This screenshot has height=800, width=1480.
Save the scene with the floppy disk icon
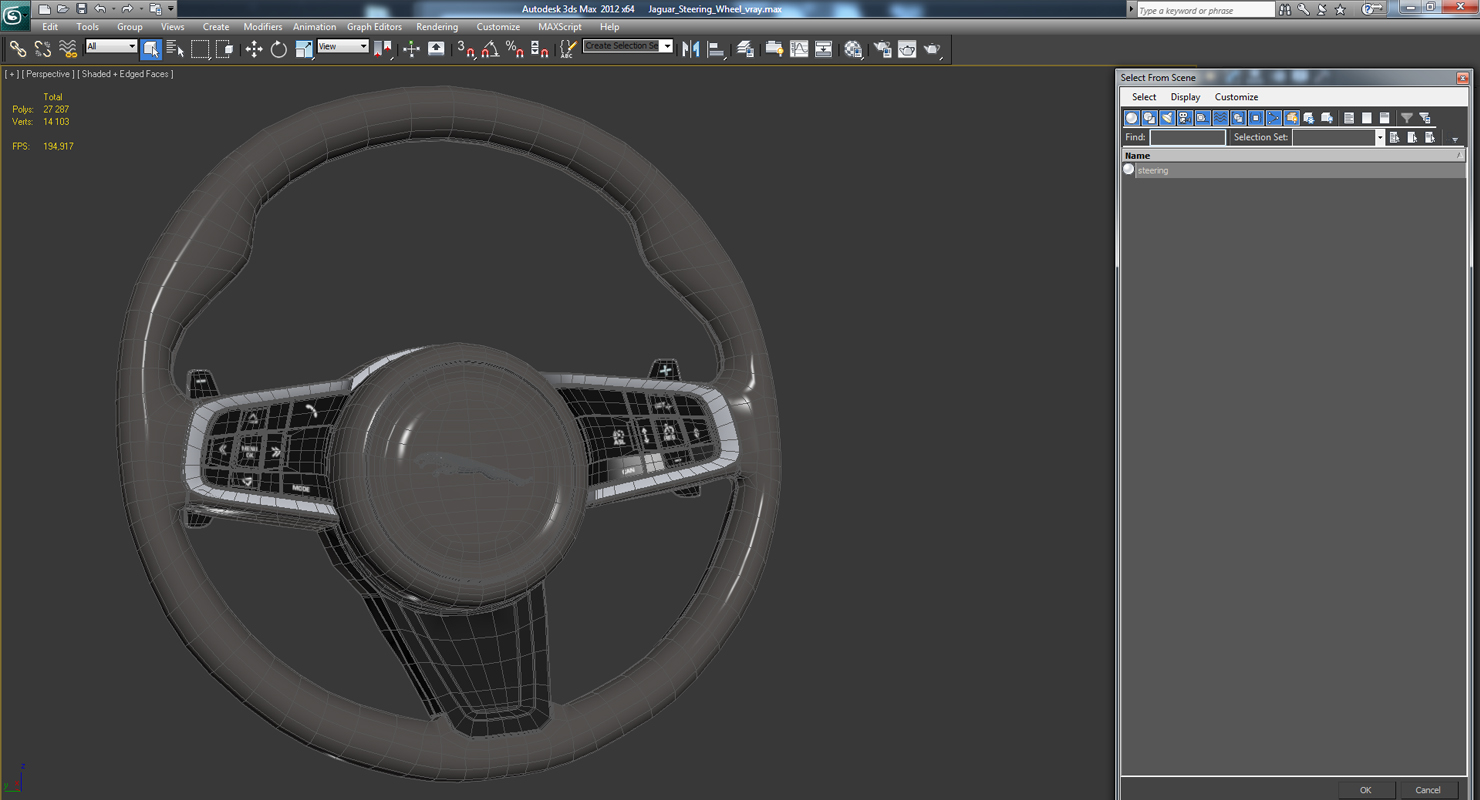[x=81, y=9]
